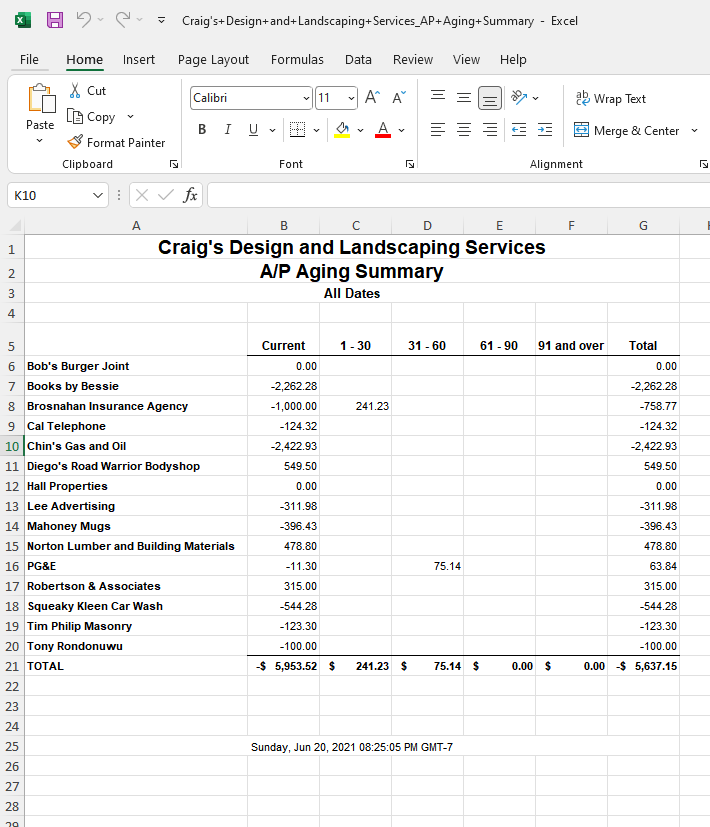Expand the Paste options arrow
This screenshot has width=710, height=827.
point(40,141)
